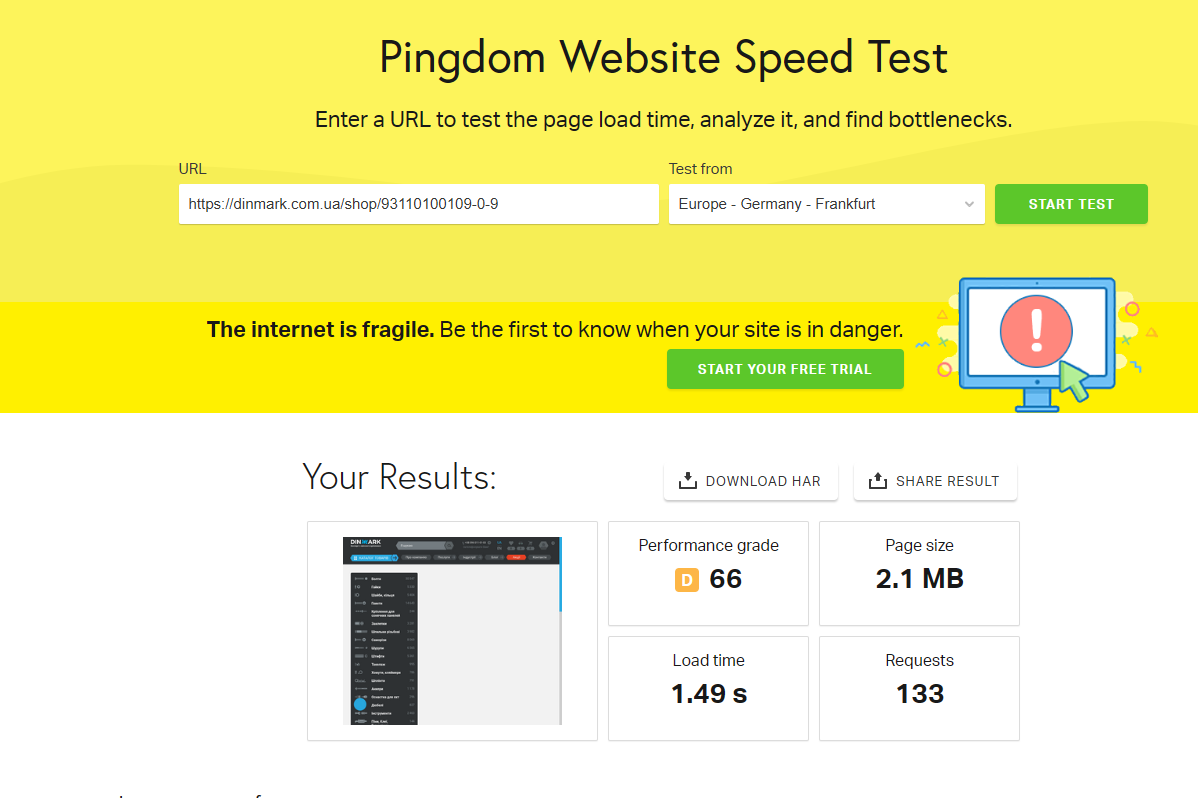Expand the Test from chevron arrow

tap(968, 204)
